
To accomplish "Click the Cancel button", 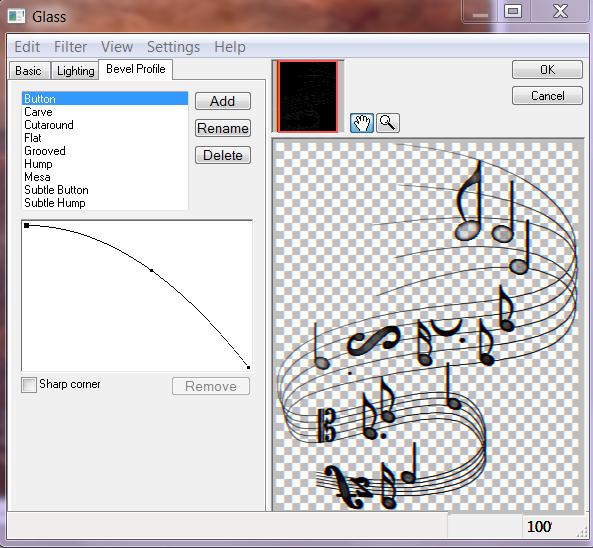I will click(x=547, y=96).
